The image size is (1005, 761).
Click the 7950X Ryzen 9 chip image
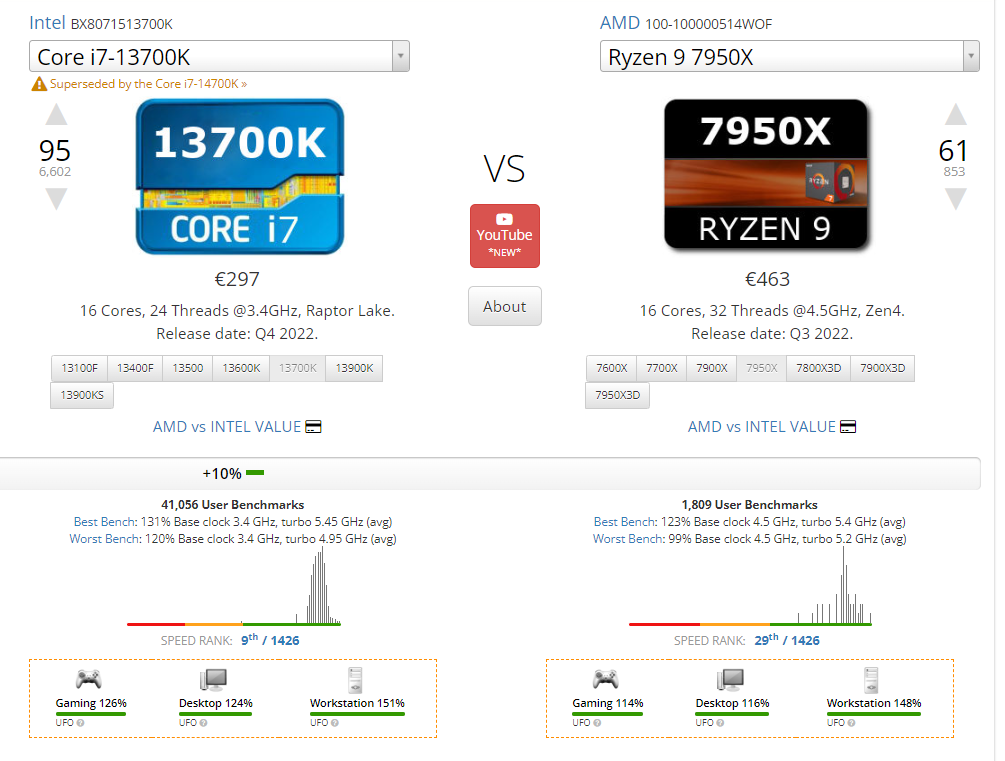pos(766,174)
